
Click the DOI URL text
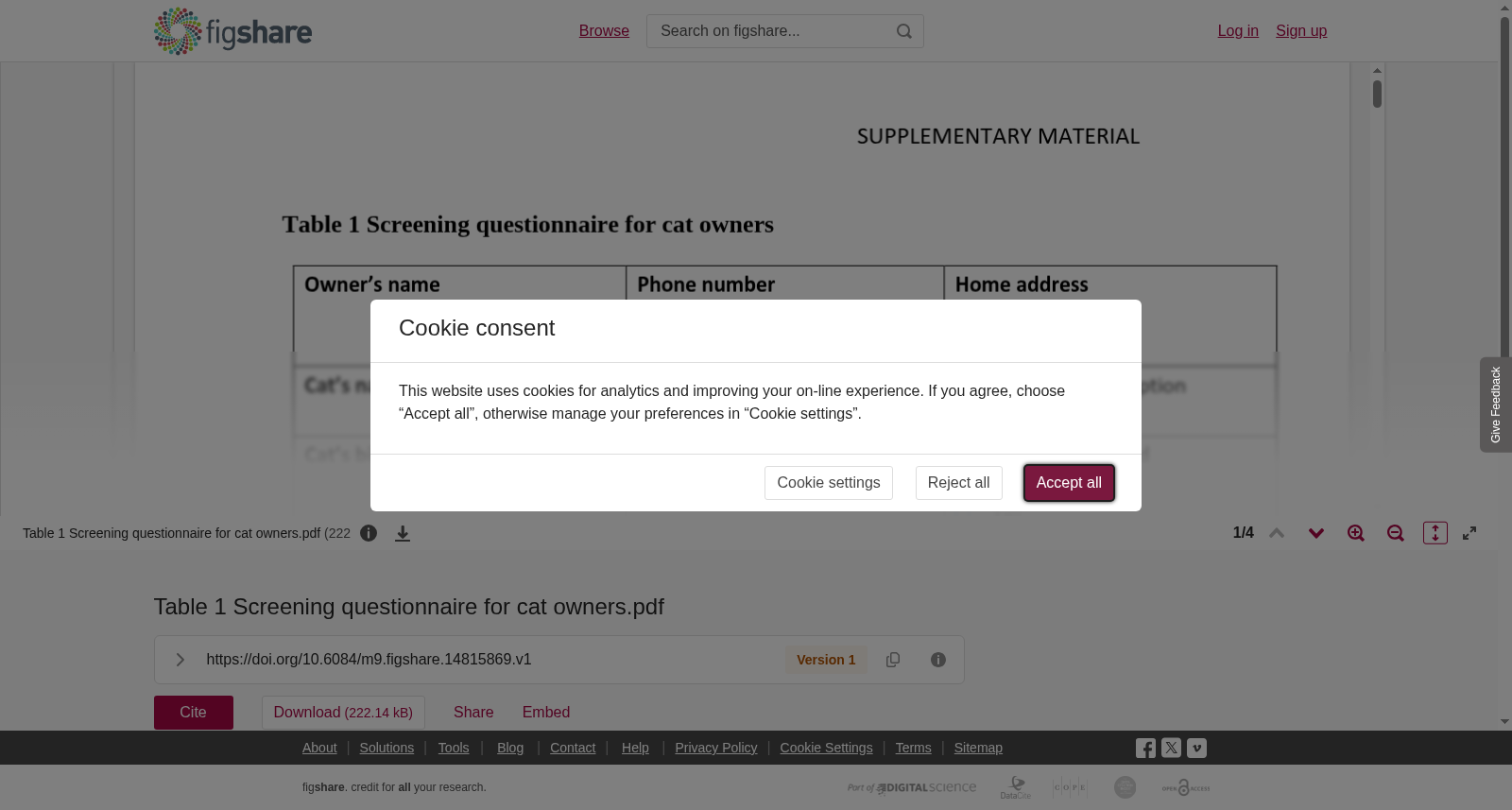coord(369,660)
